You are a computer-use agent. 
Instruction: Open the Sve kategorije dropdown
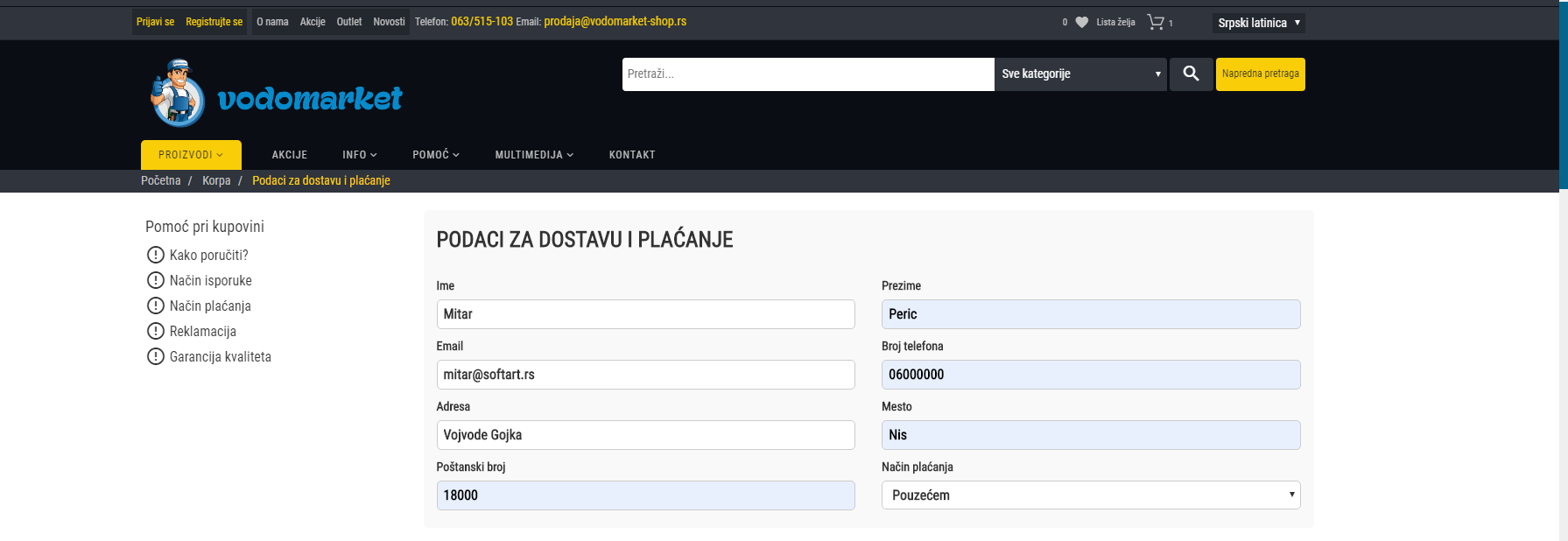click(x=1080, y=74)
